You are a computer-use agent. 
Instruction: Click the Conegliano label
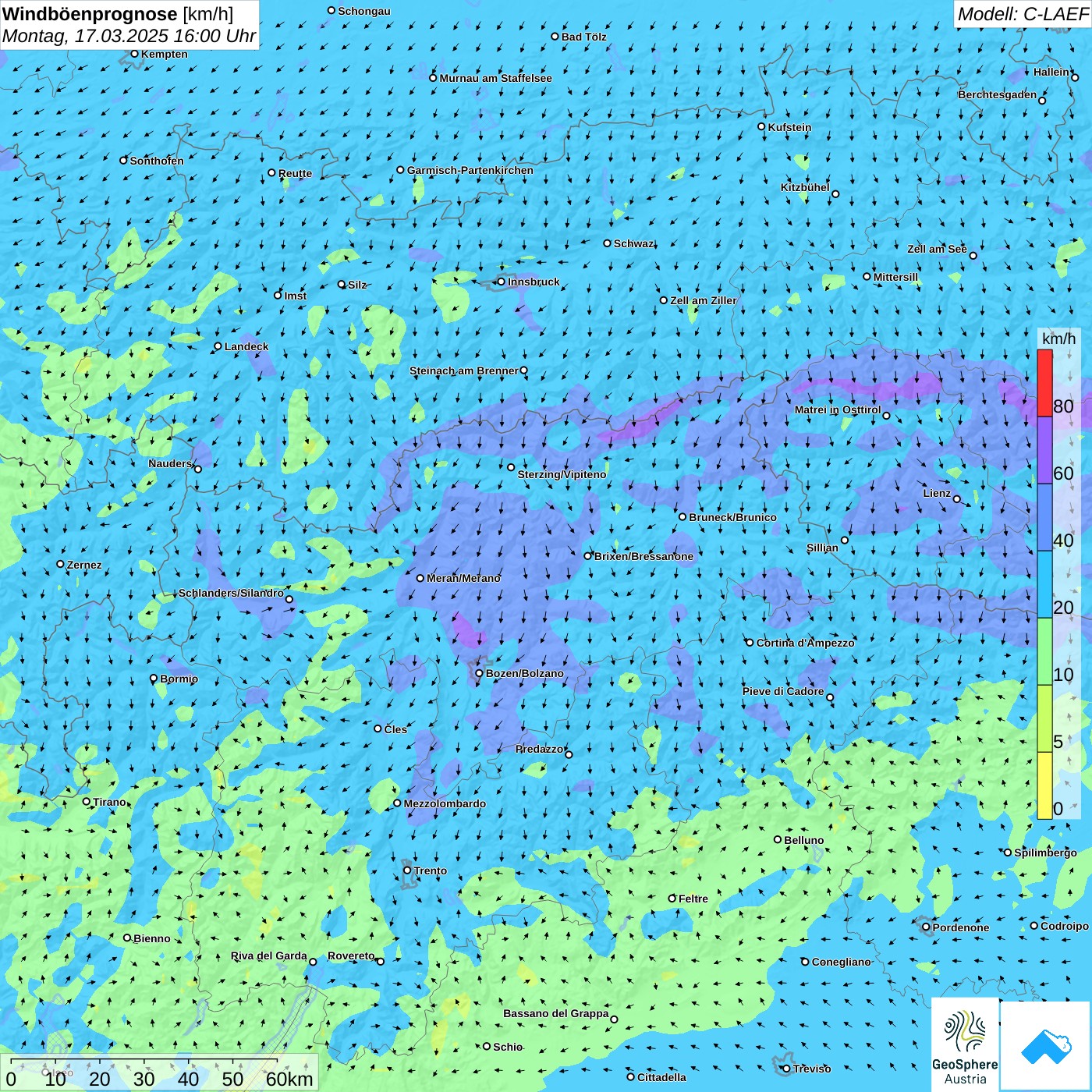pyautogui.click(x=842, y=962)
